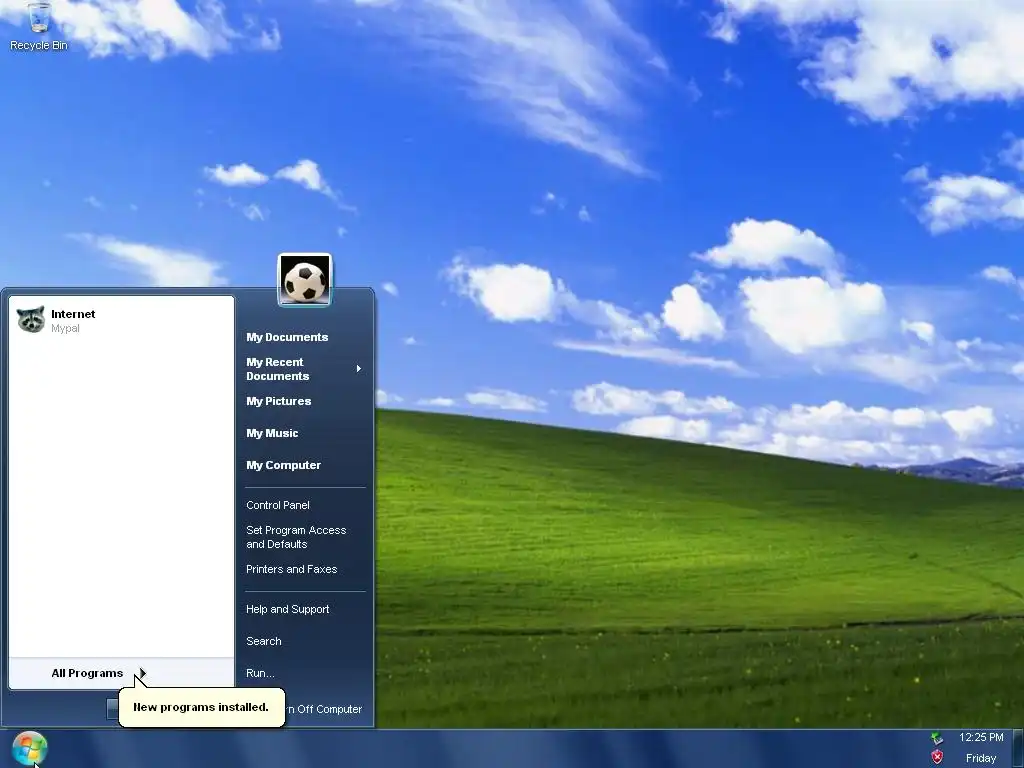The height and width of the screenshot is (768, 1024).
Task: Click the Friday day label in the tray
Action: [981, 758]
